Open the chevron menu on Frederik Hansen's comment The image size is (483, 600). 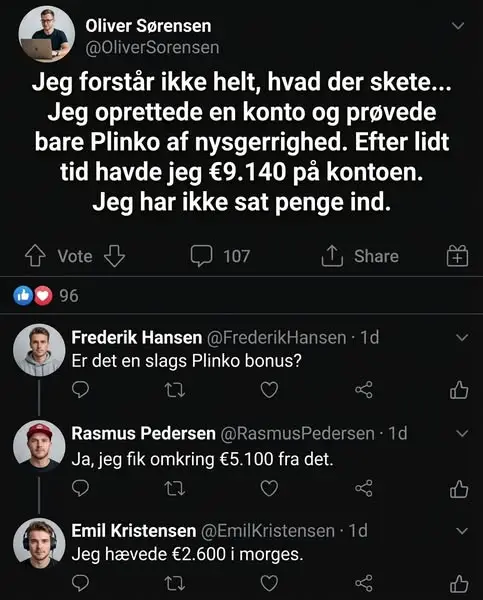coord(462,338)
